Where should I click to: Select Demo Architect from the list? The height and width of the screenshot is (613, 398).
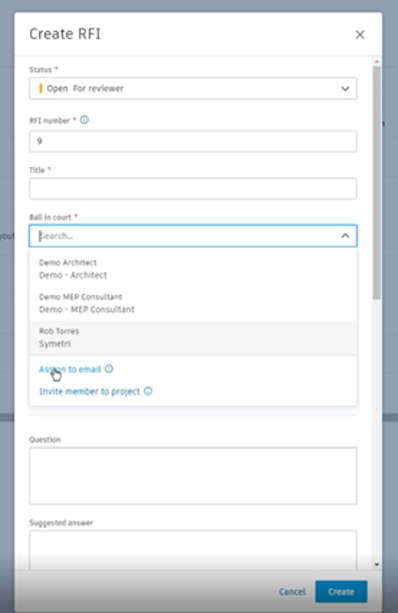[x=193, y=269]
